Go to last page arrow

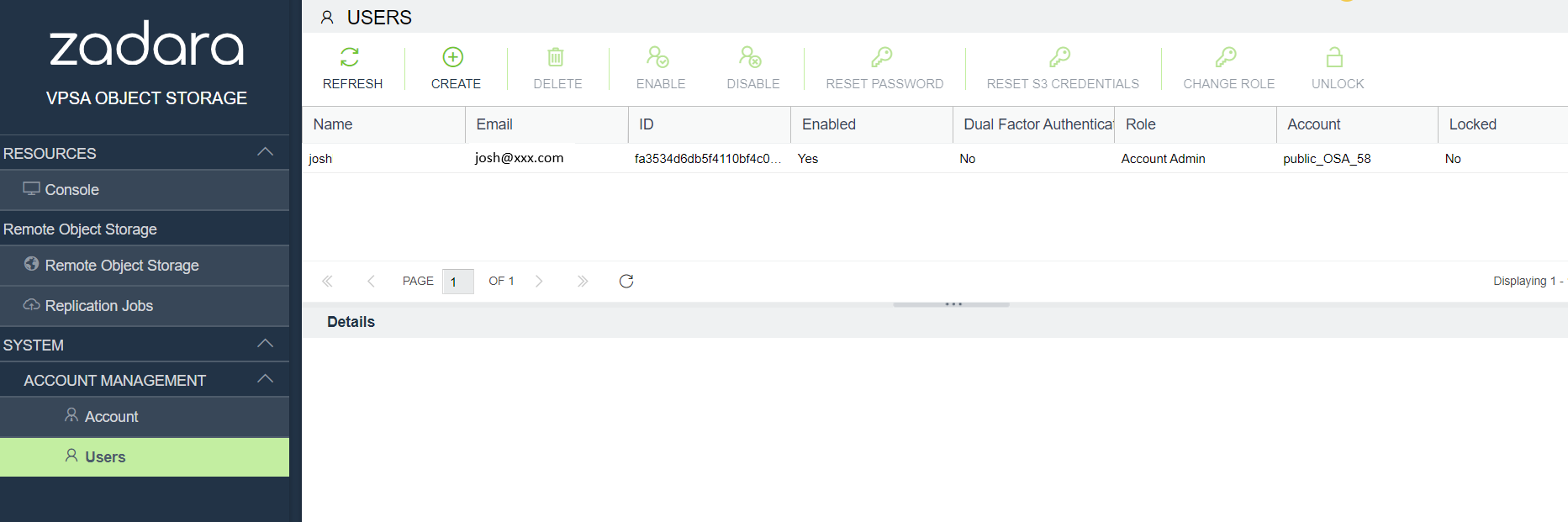coord(583,281)
